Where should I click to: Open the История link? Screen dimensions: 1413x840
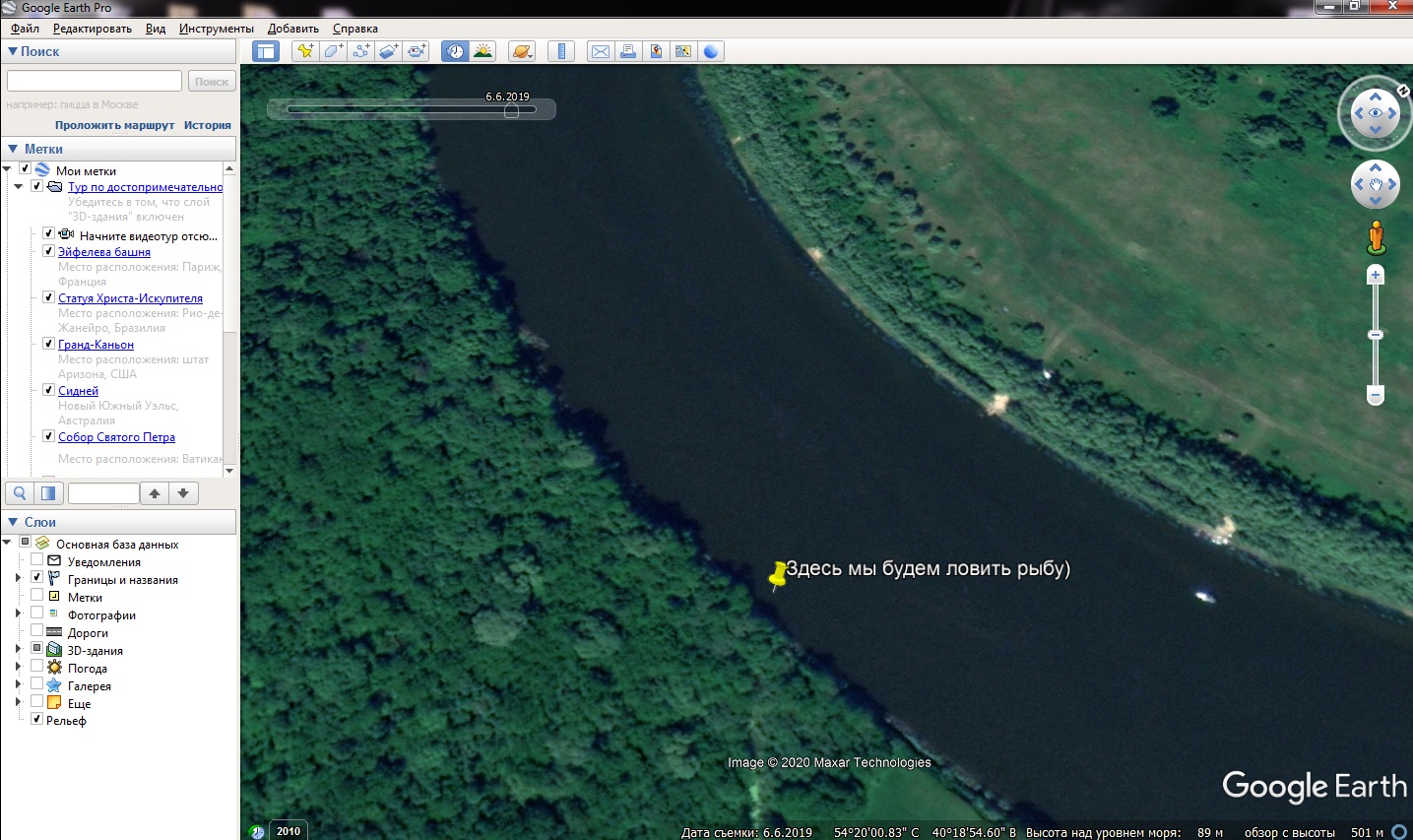click(208, 125)
